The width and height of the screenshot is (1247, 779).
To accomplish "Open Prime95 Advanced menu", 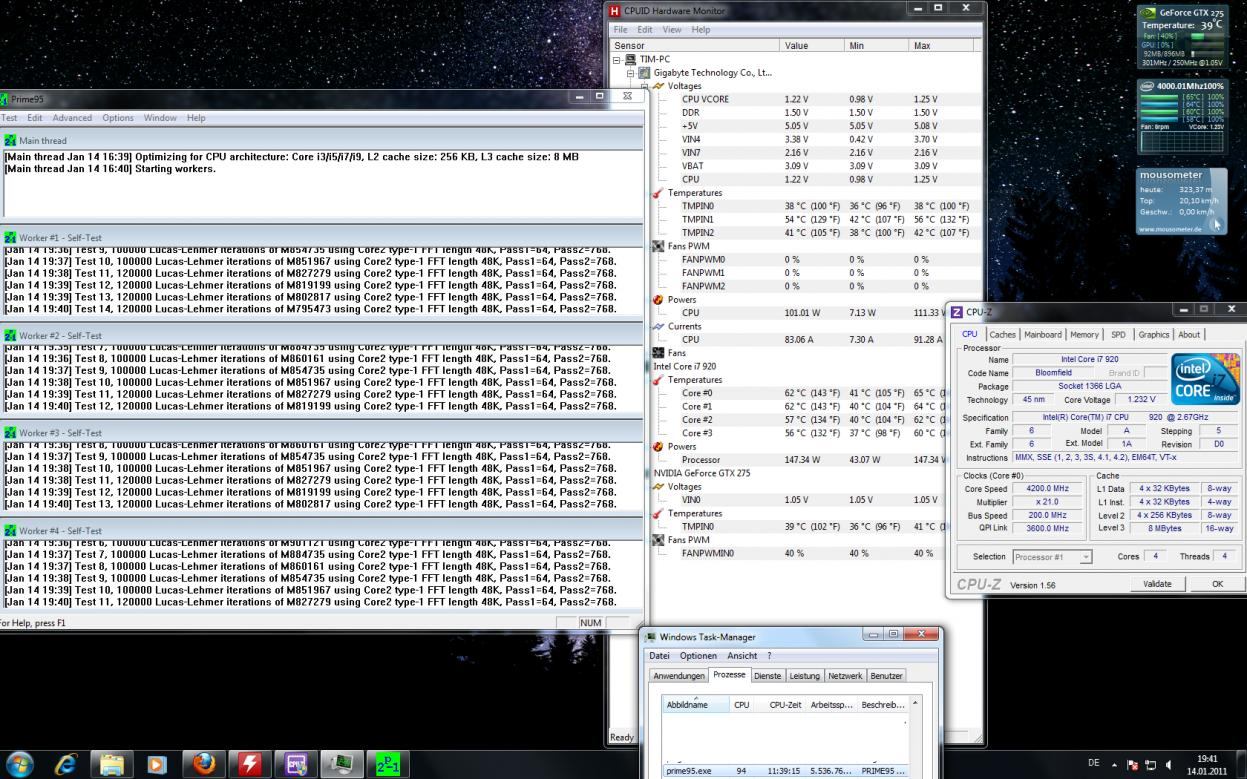I will click(72, 118).
